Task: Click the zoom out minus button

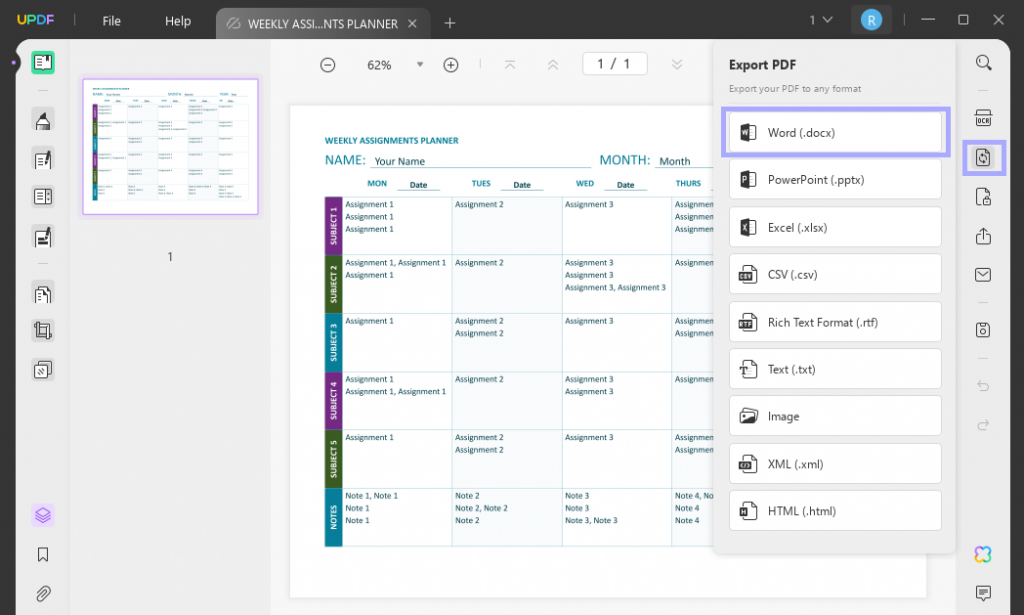Action: tap(327, 65)
